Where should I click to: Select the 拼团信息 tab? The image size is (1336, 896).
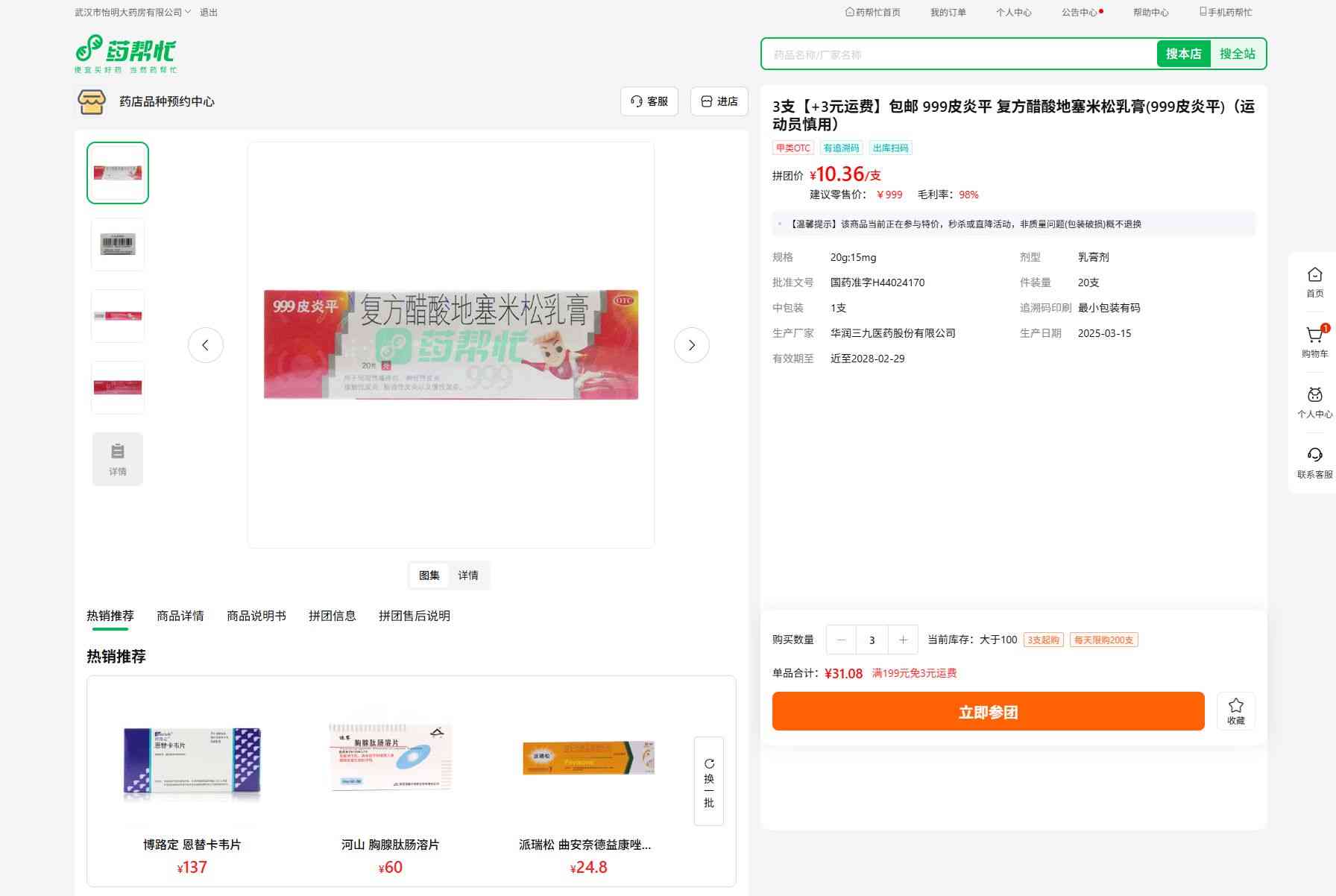[x=333, y=616]
